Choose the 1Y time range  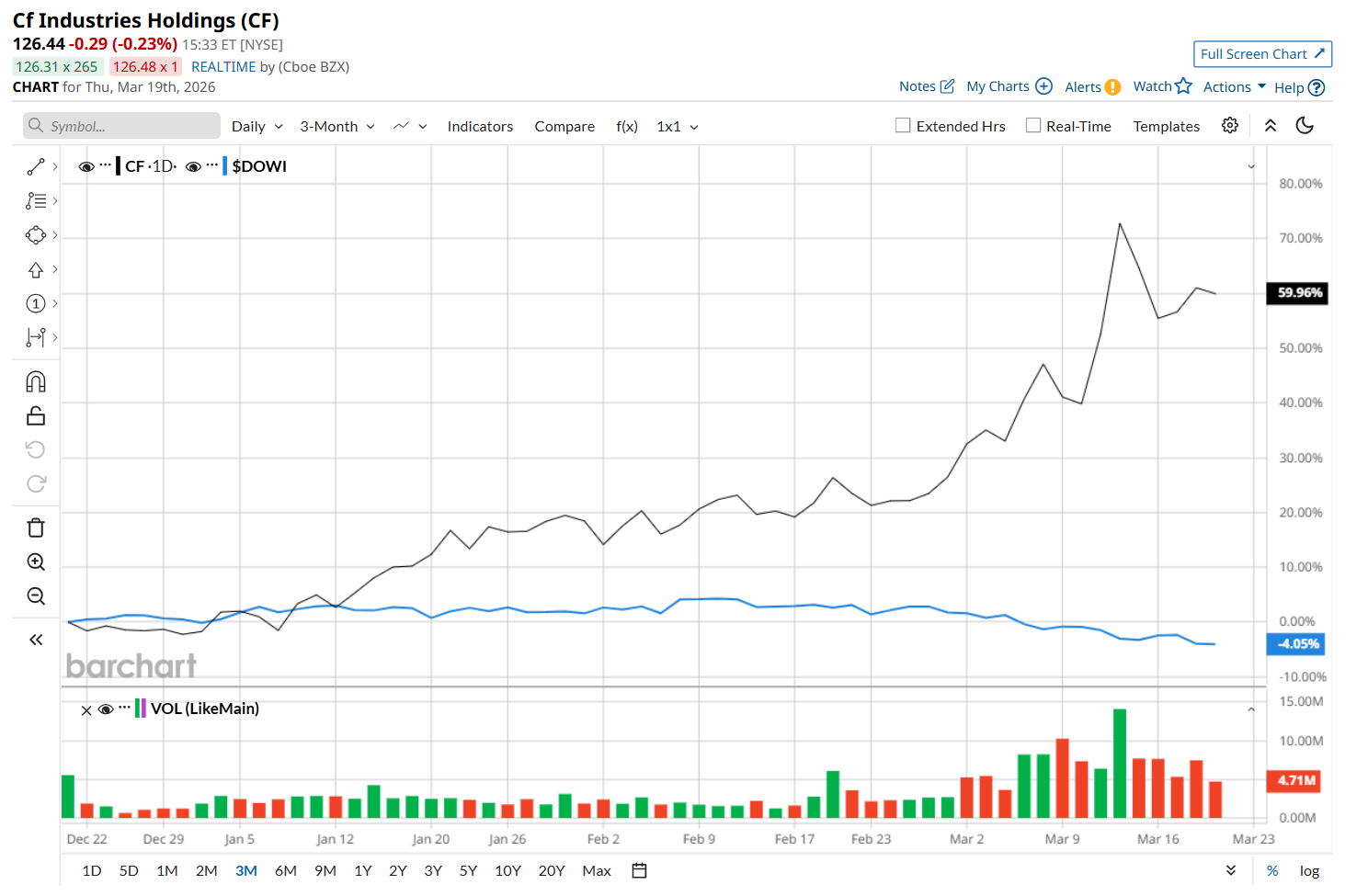(x=363, y=870)
